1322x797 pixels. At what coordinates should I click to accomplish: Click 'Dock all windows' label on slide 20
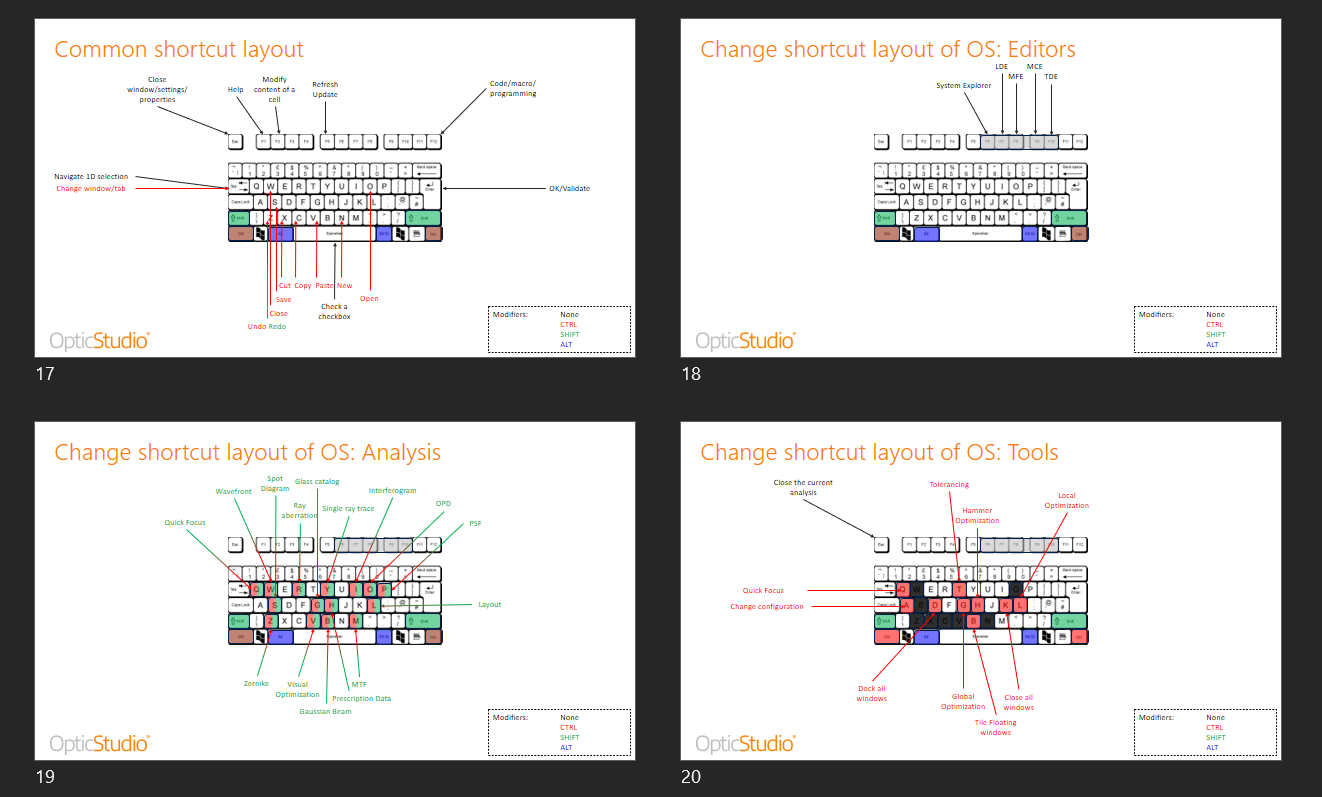871,693
